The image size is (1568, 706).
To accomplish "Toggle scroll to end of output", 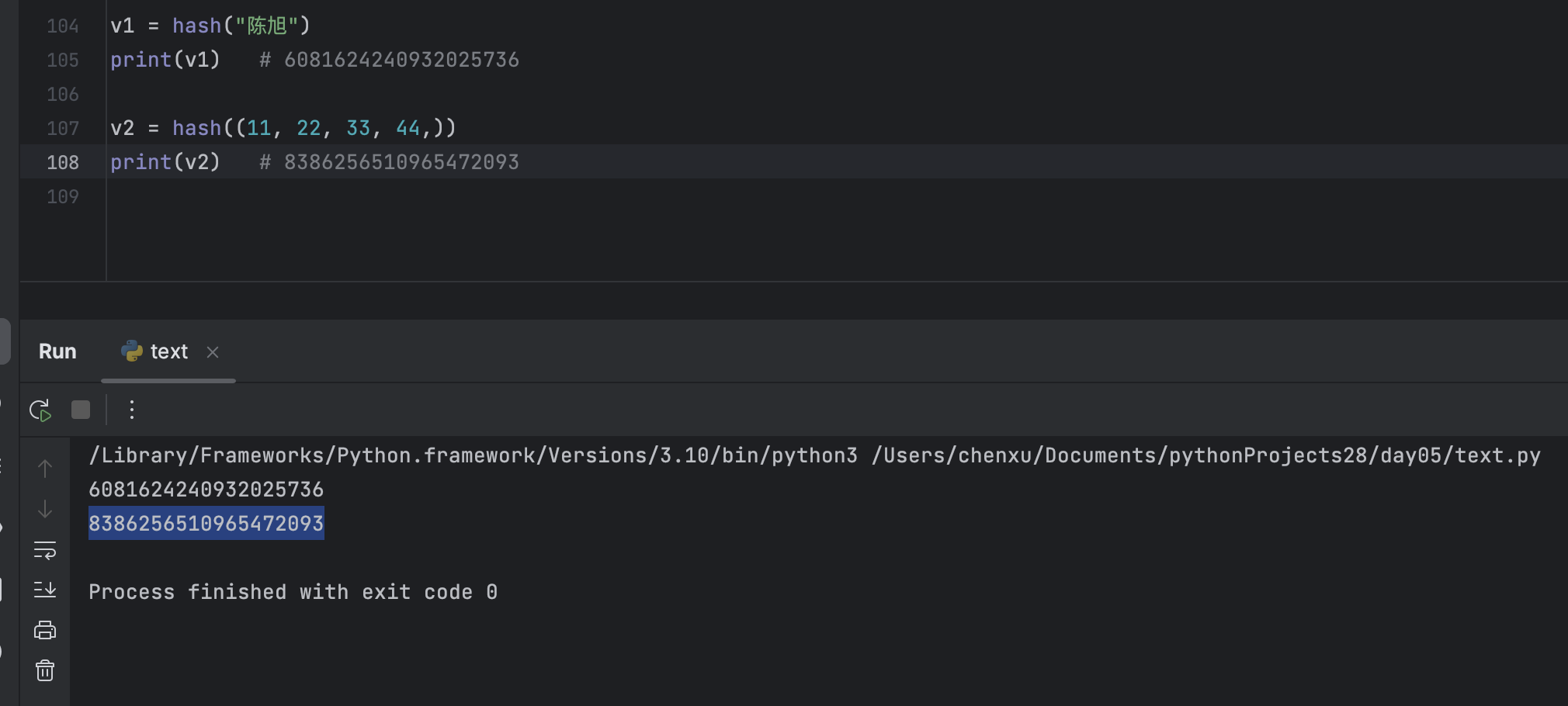I will click(x=45, y=590).
